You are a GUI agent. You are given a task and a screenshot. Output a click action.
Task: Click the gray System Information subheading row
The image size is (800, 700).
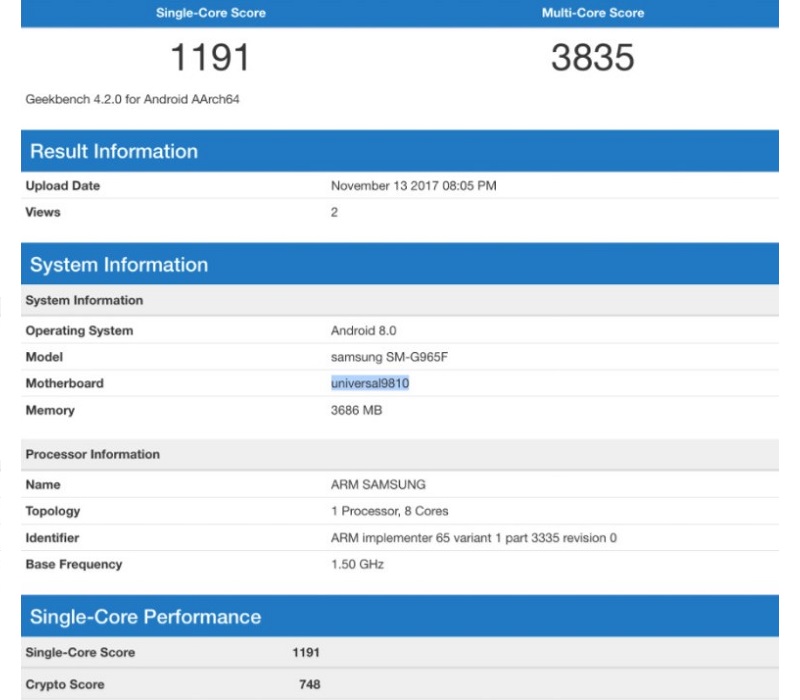tap(400, 300)
